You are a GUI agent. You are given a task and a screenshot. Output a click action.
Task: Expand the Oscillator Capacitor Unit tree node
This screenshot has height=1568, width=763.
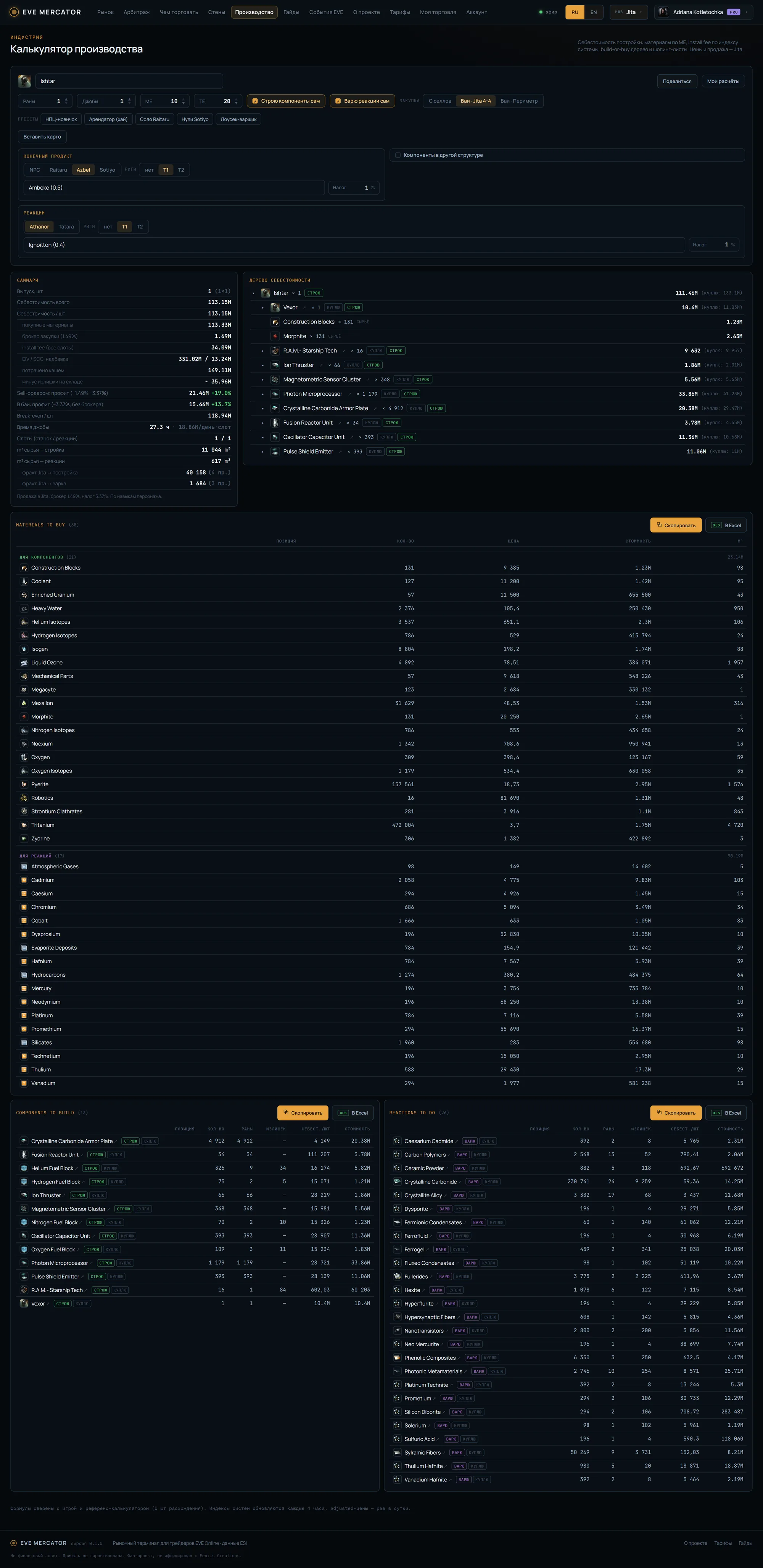tap(263, 437)
